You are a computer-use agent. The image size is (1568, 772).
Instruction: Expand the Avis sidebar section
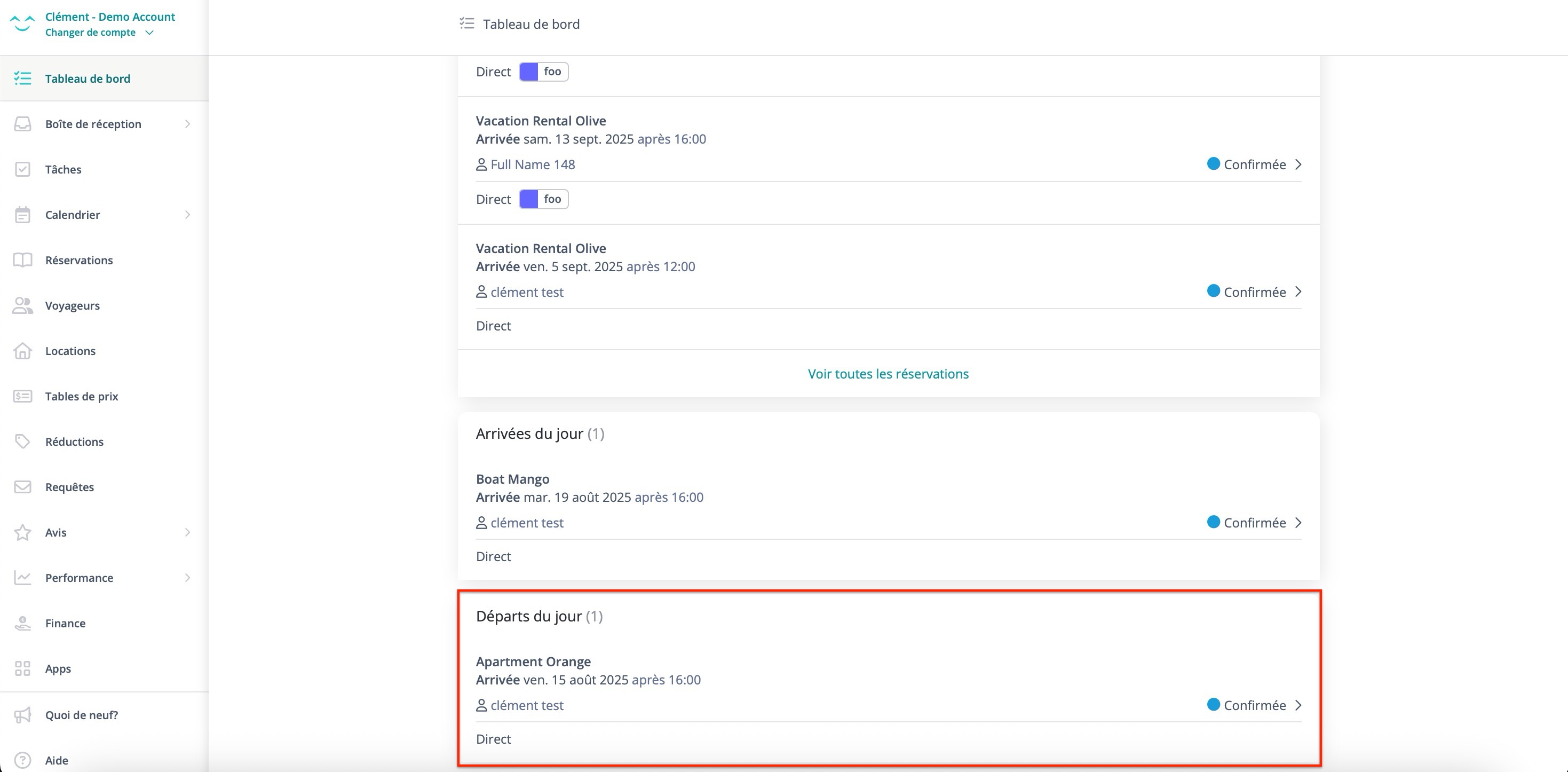(187, 532)
